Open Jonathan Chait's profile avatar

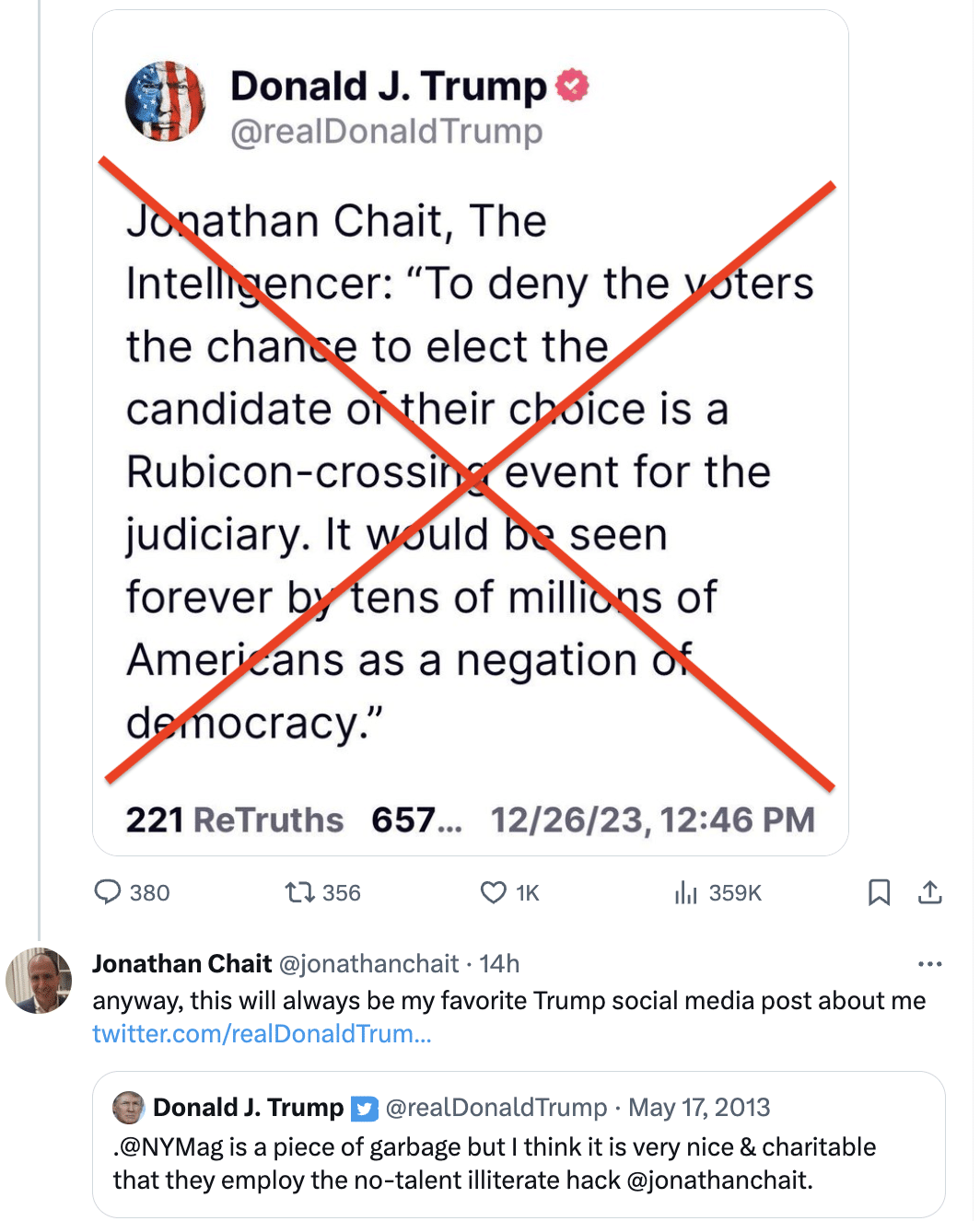pos(39,981)
